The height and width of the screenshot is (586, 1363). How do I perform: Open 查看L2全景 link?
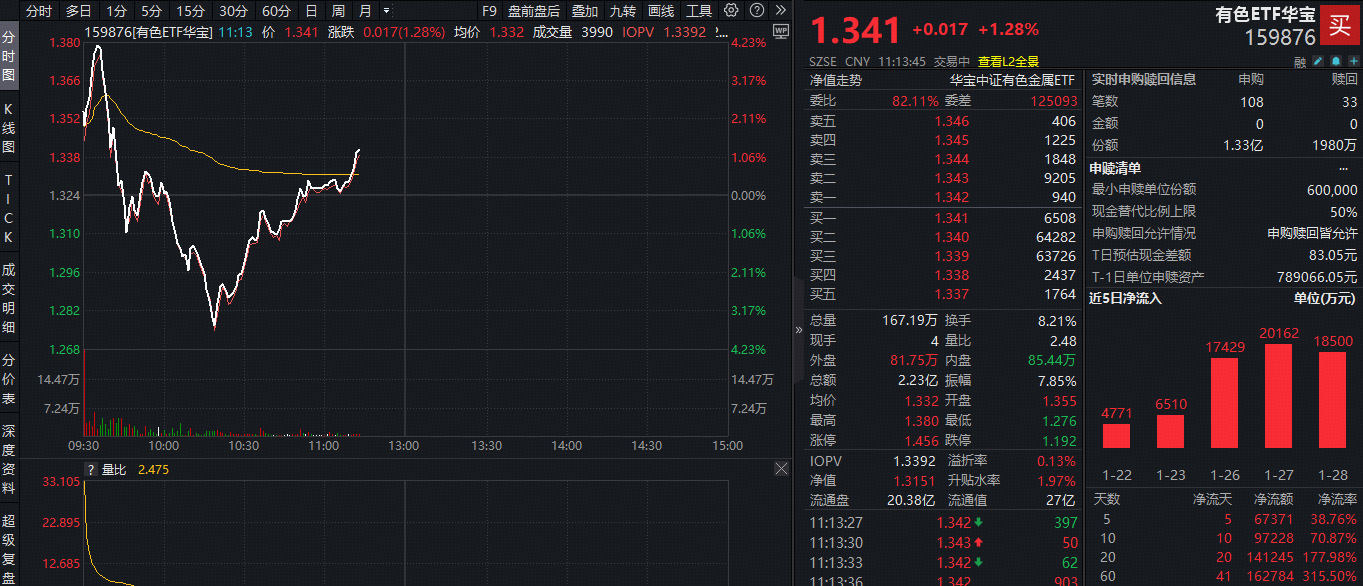click(x=1008, y=61)
